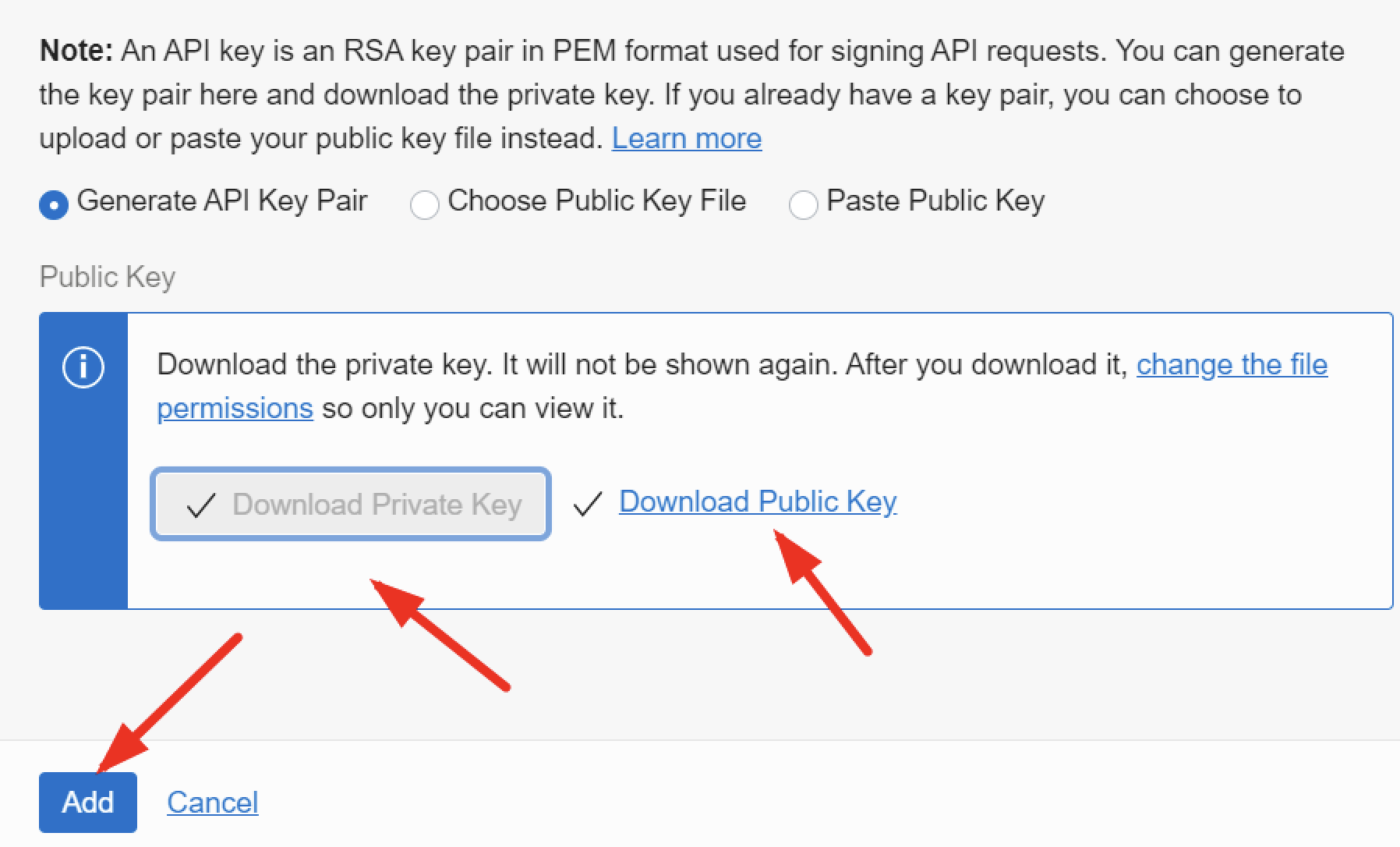The image size is (1400, 847).
Task: Click the Add button
Action: (88, 802)
